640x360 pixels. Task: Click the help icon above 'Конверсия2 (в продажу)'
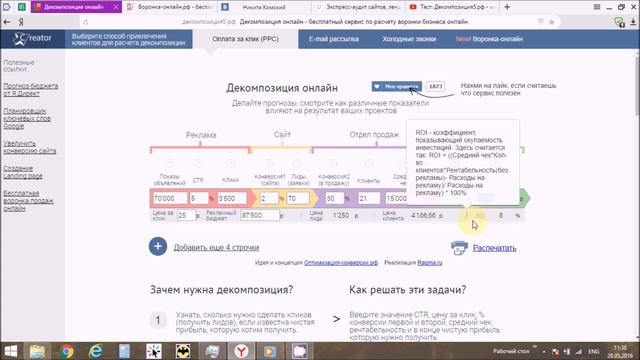(333, 164)
